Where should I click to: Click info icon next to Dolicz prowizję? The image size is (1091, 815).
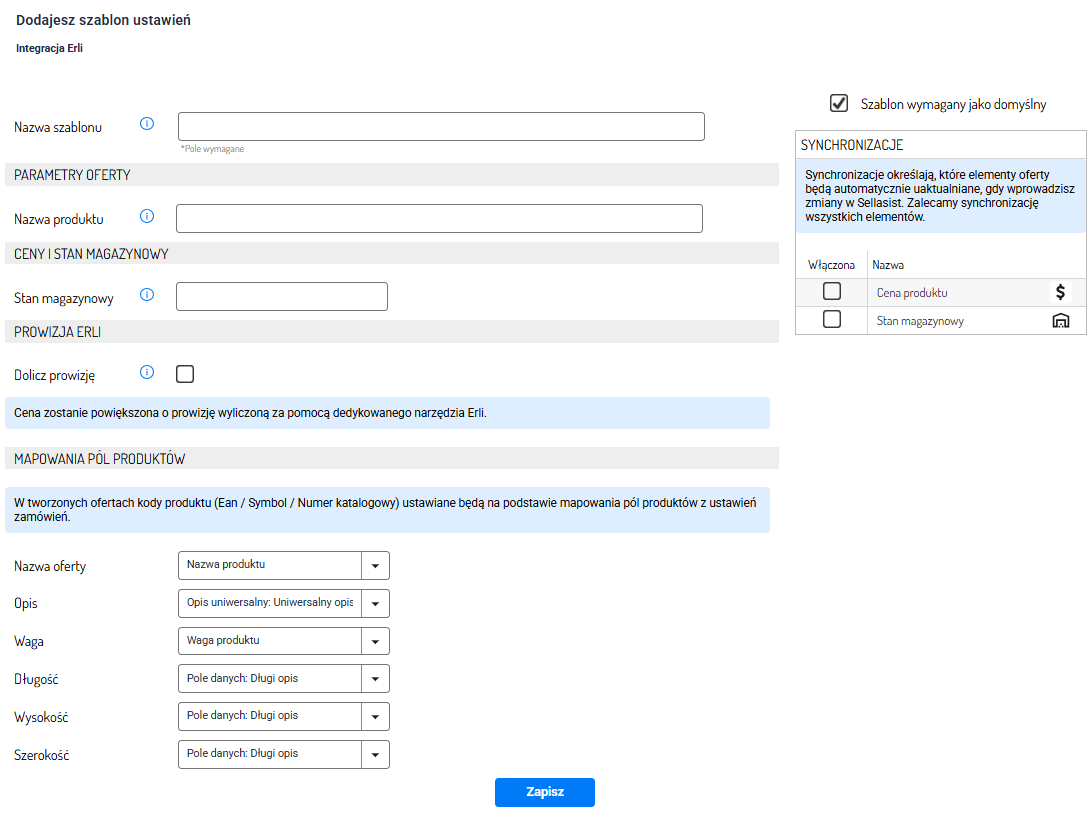click(147, 373)
